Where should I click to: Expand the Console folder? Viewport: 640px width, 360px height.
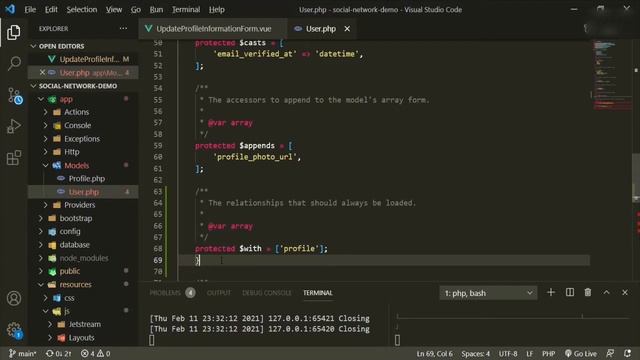click(x=46, y=125)
